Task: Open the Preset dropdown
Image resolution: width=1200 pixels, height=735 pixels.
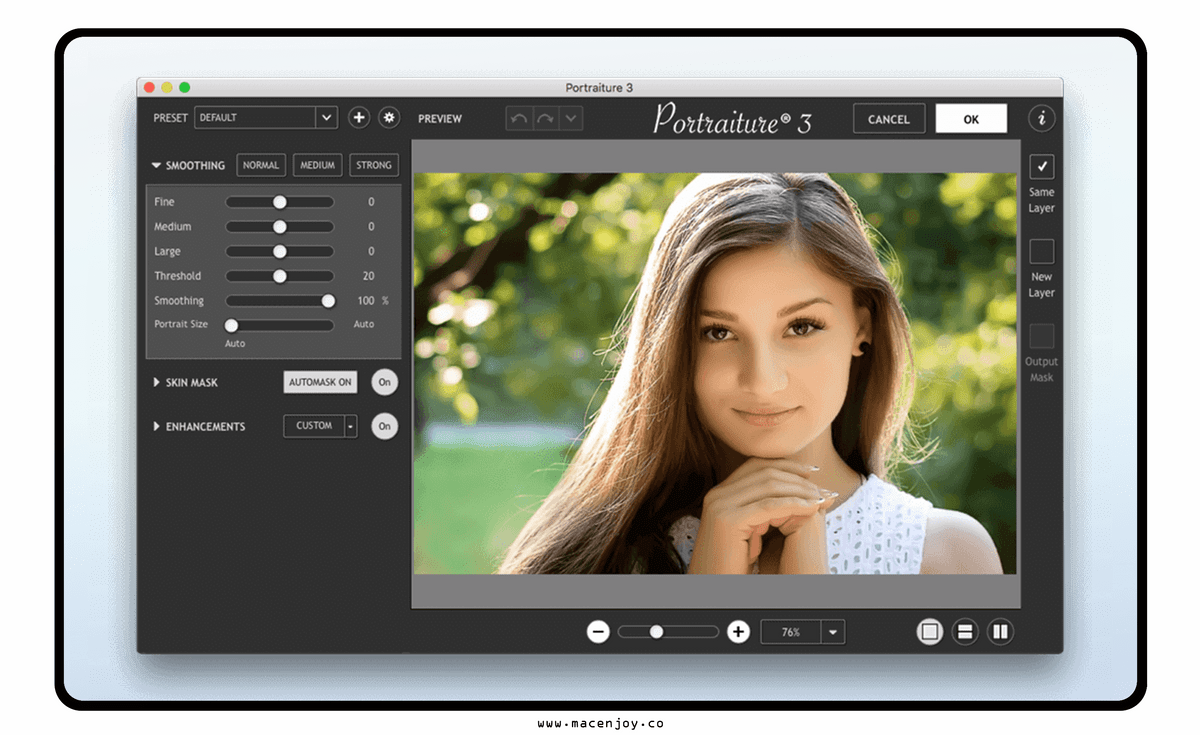Action: (266, 118)
